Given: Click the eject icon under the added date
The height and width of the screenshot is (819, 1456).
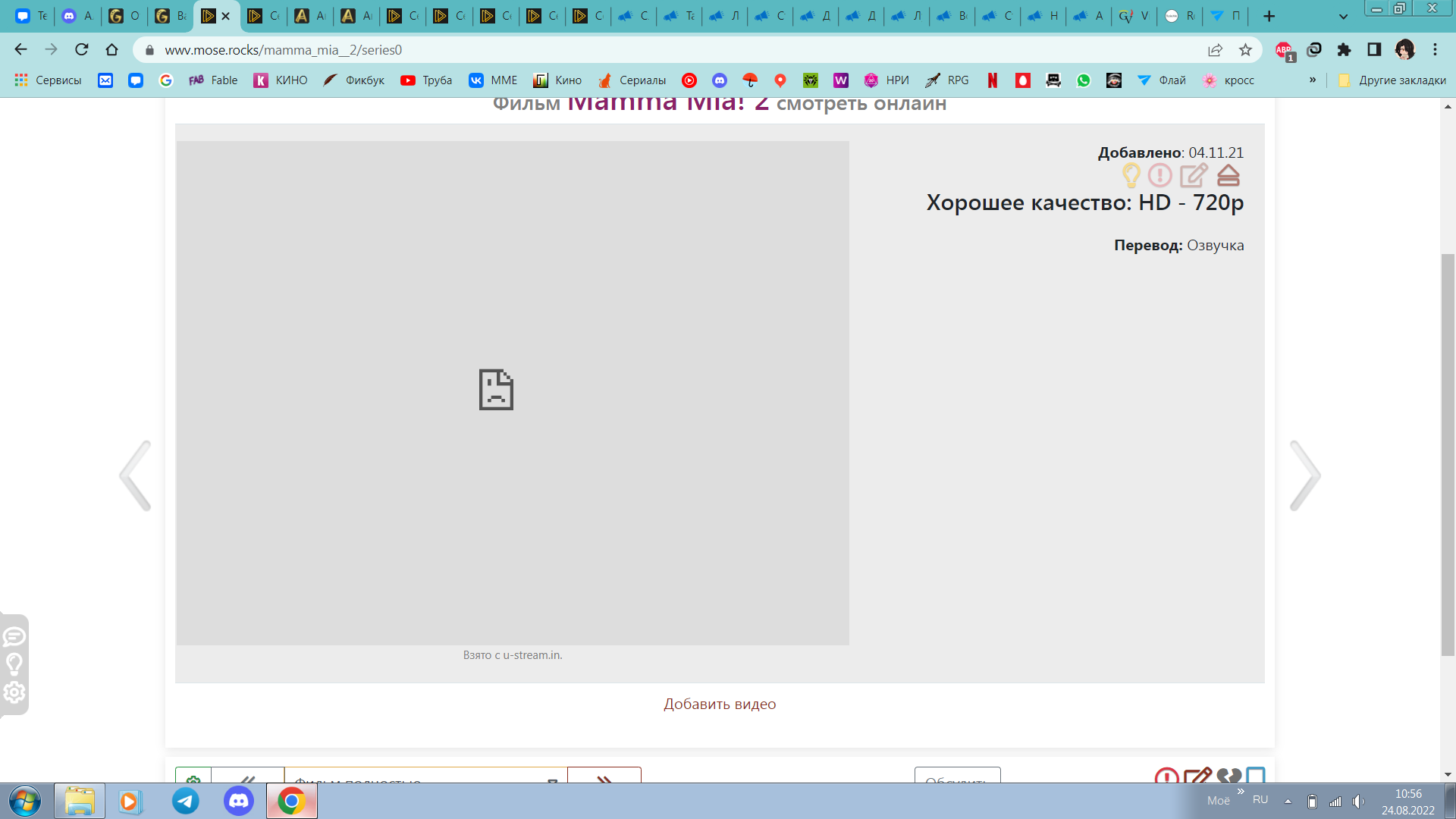Looking at the screenshot, I should pos(1228,176).
